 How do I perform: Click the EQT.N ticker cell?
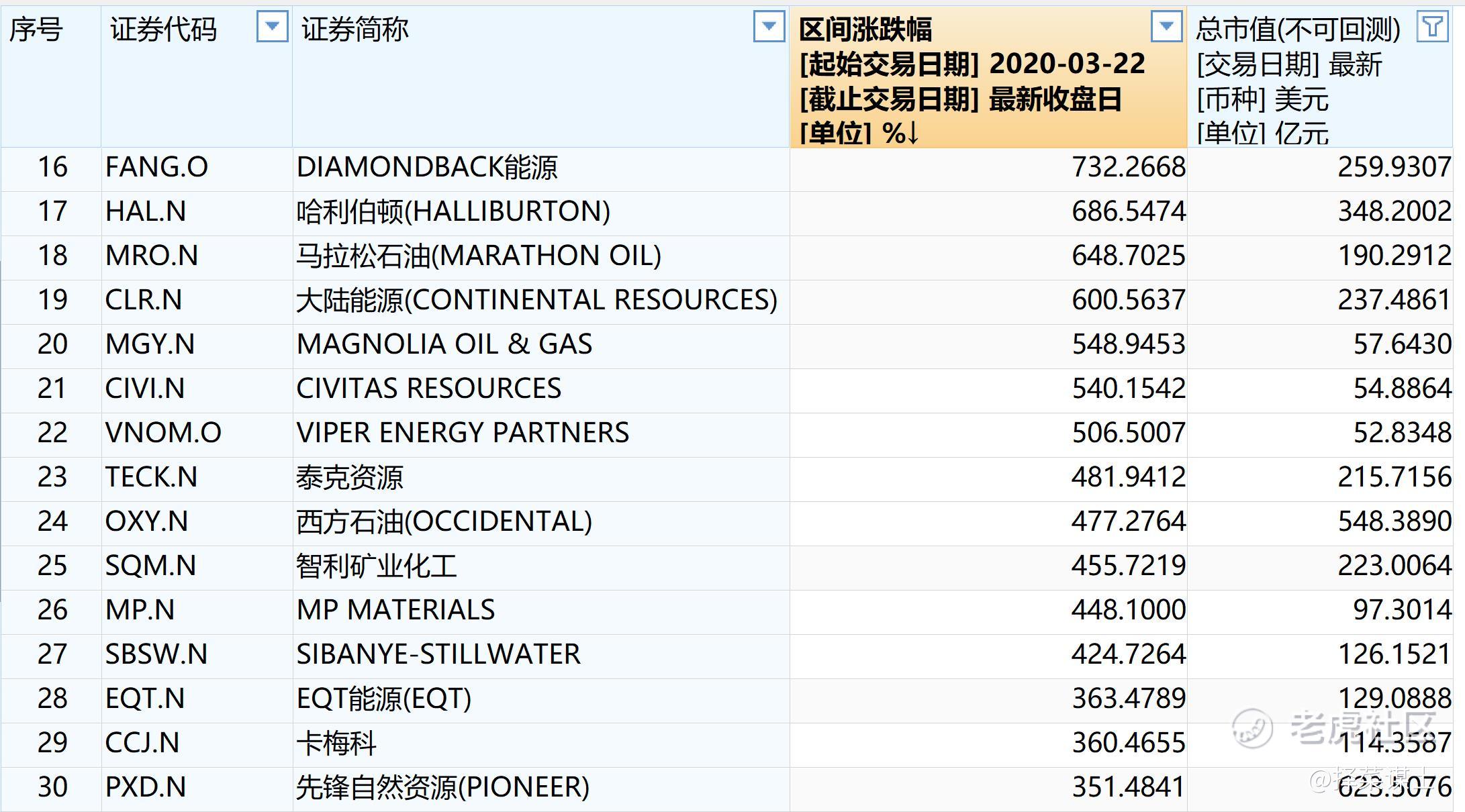(x=145, y=699)
